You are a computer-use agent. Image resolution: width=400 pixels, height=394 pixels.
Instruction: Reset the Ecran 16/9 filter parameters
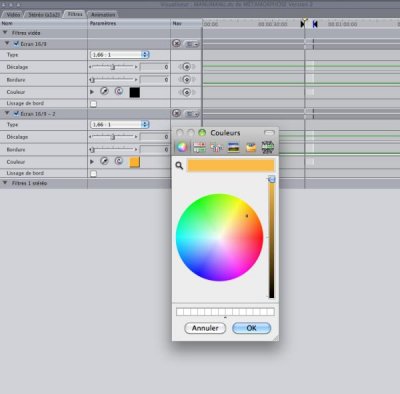[176, 43]
